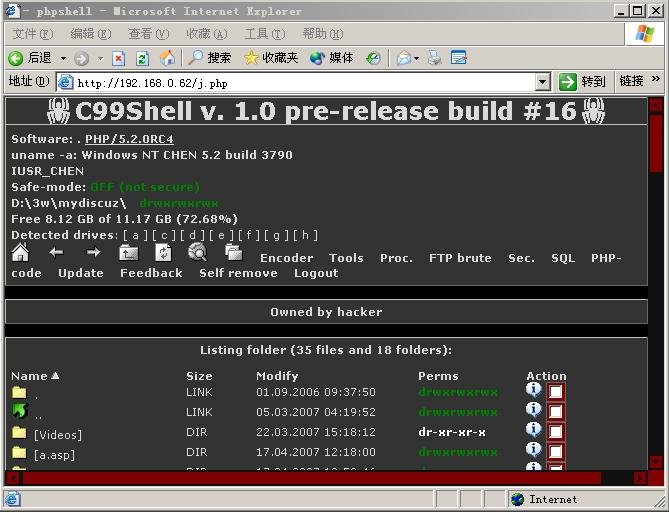The height and width of the screenshot is (512, 669).
Task: Open the Mail button dropdown arrow
Action: click(416, 58)
